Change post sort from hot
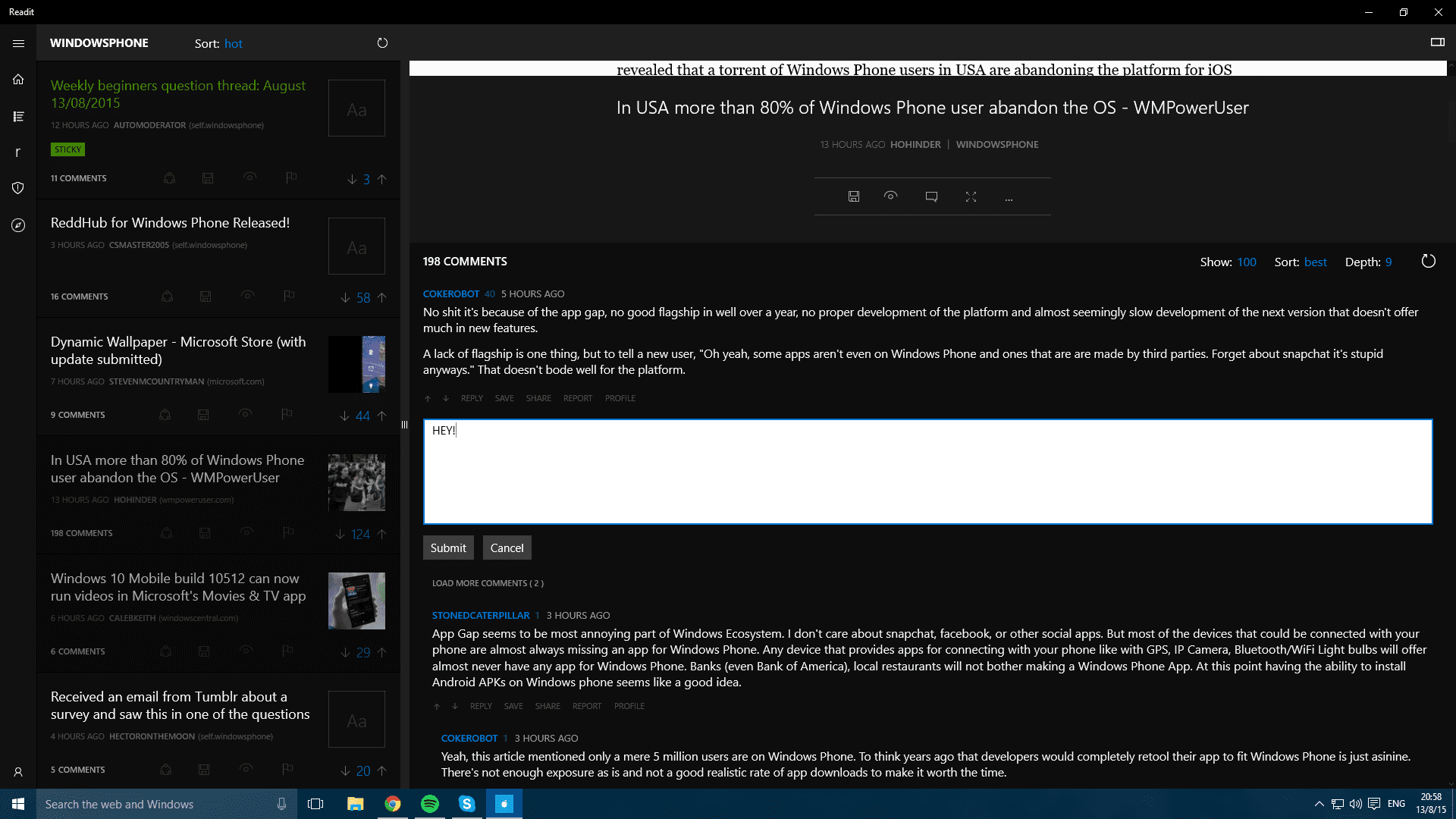The image size is (1456, 819). (x=233, y=44)
